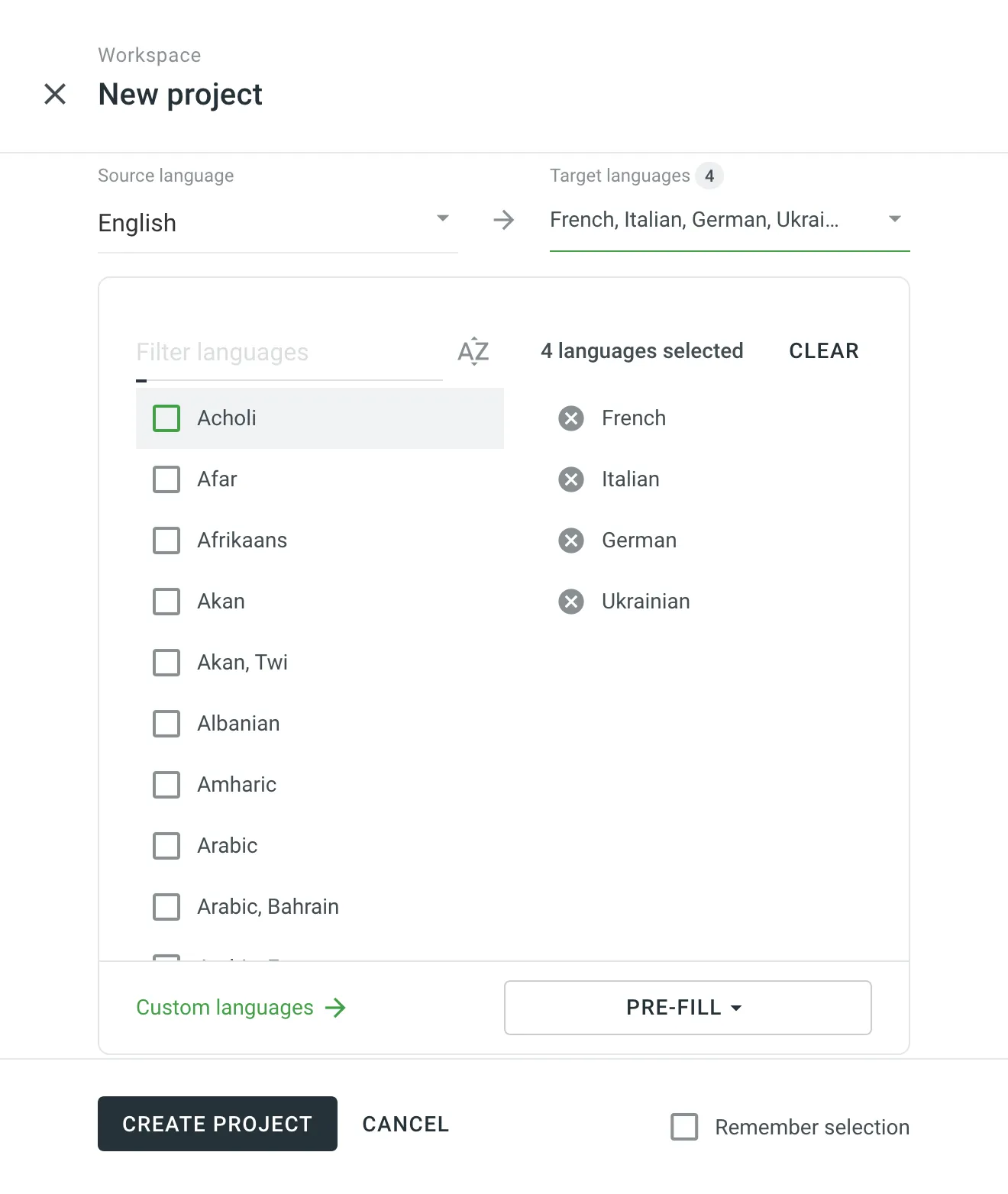Click the arrow between source and target languages

[x=503, y=221]
